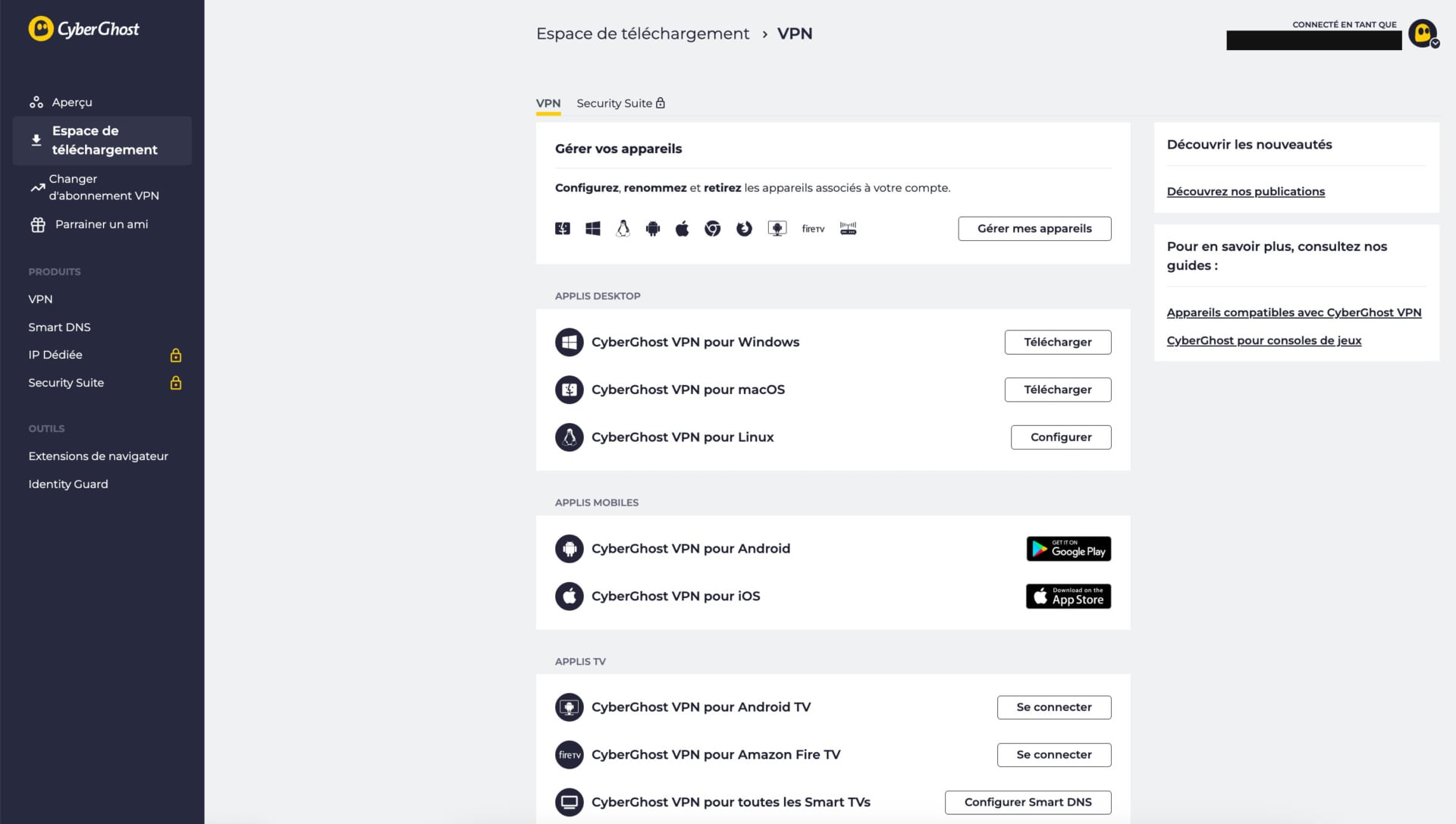Viewport: 1456px width, 824px height.
Task: Click the Android robot platform icon
Action: 653,228
